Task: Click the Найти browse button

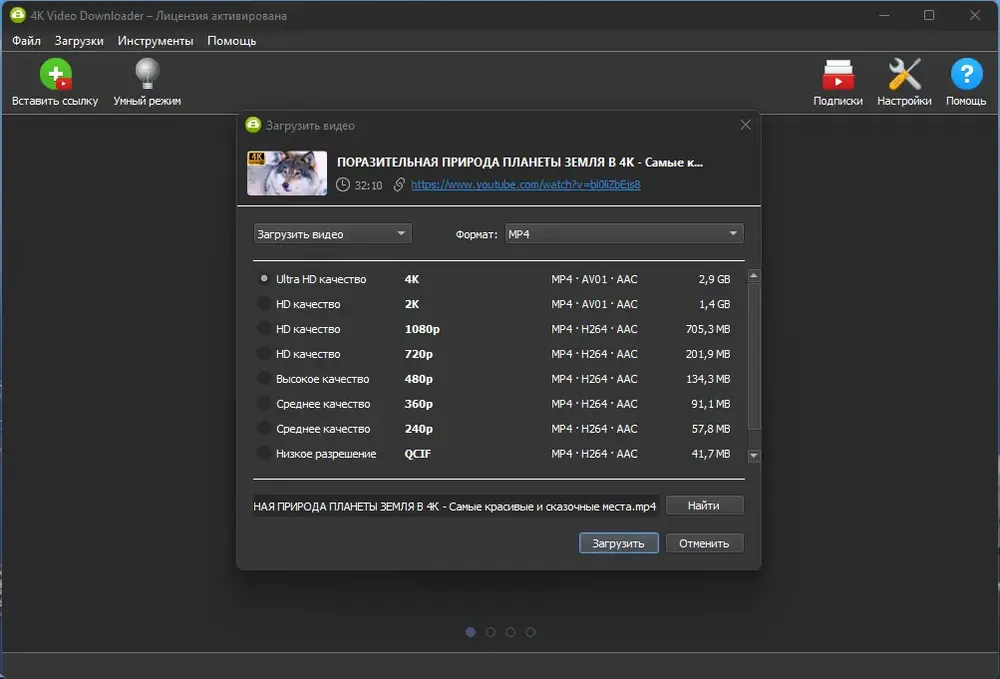Action: pos(704,506)
